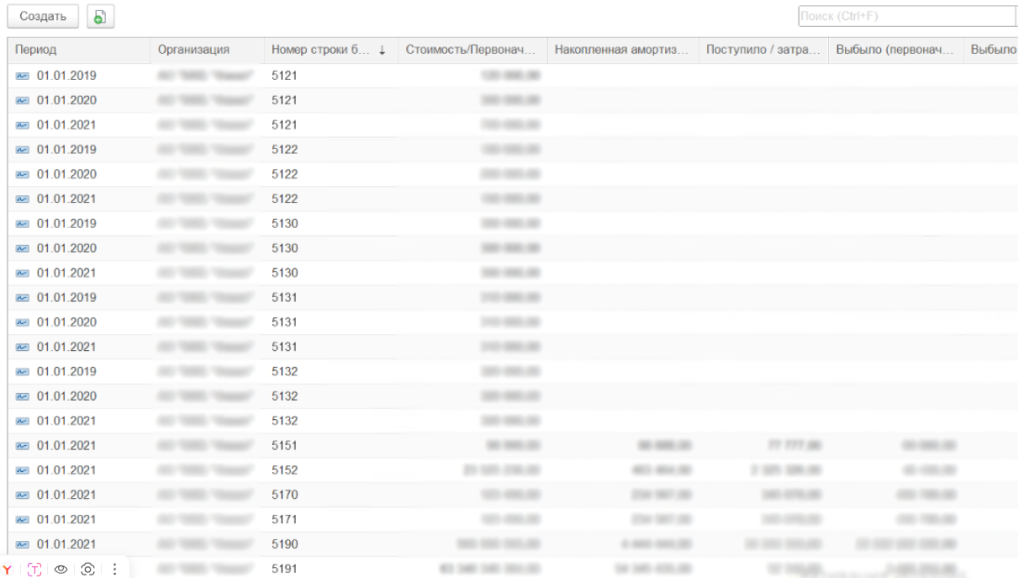Screen dimensions: 1024x578
Task: Click the Стоимость/Первонач... column header
Action: tap(470, 50)
